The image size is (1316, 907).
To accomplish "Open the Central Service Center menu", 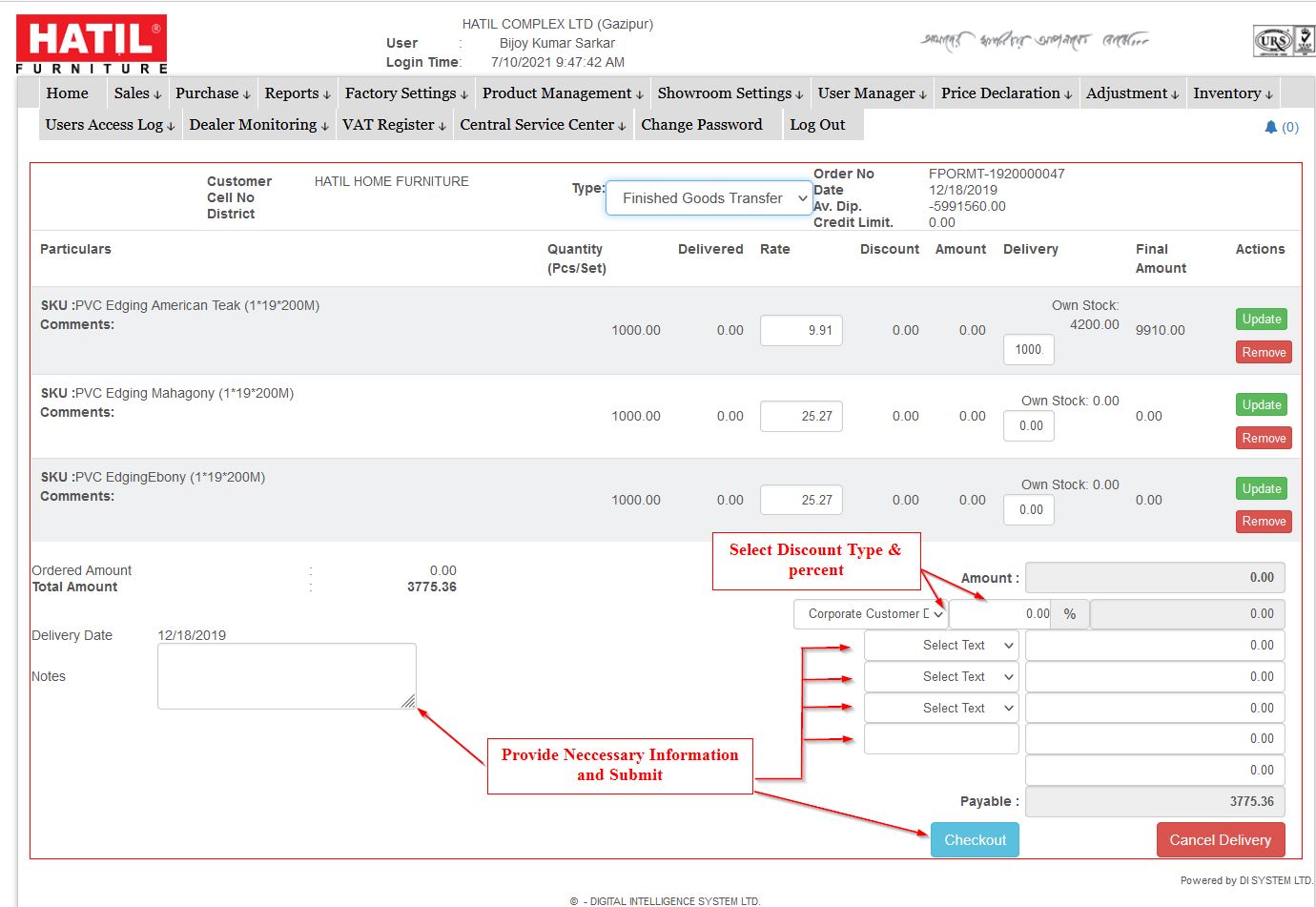I will (x=543, y=125).
